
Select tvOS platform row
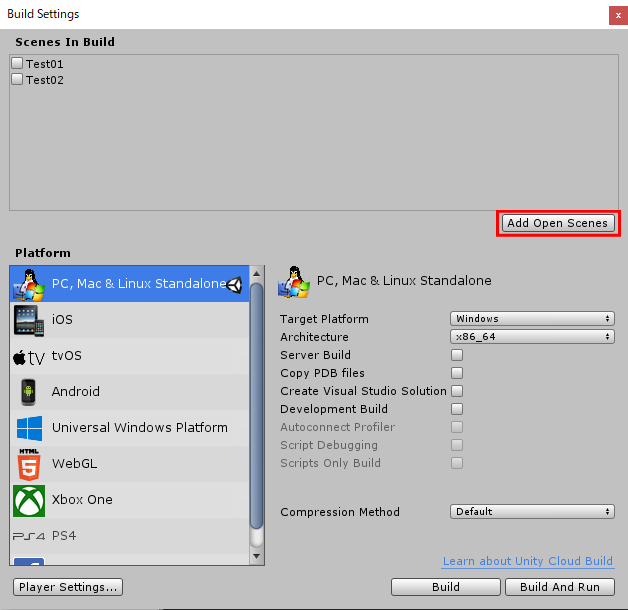[129, 356]
